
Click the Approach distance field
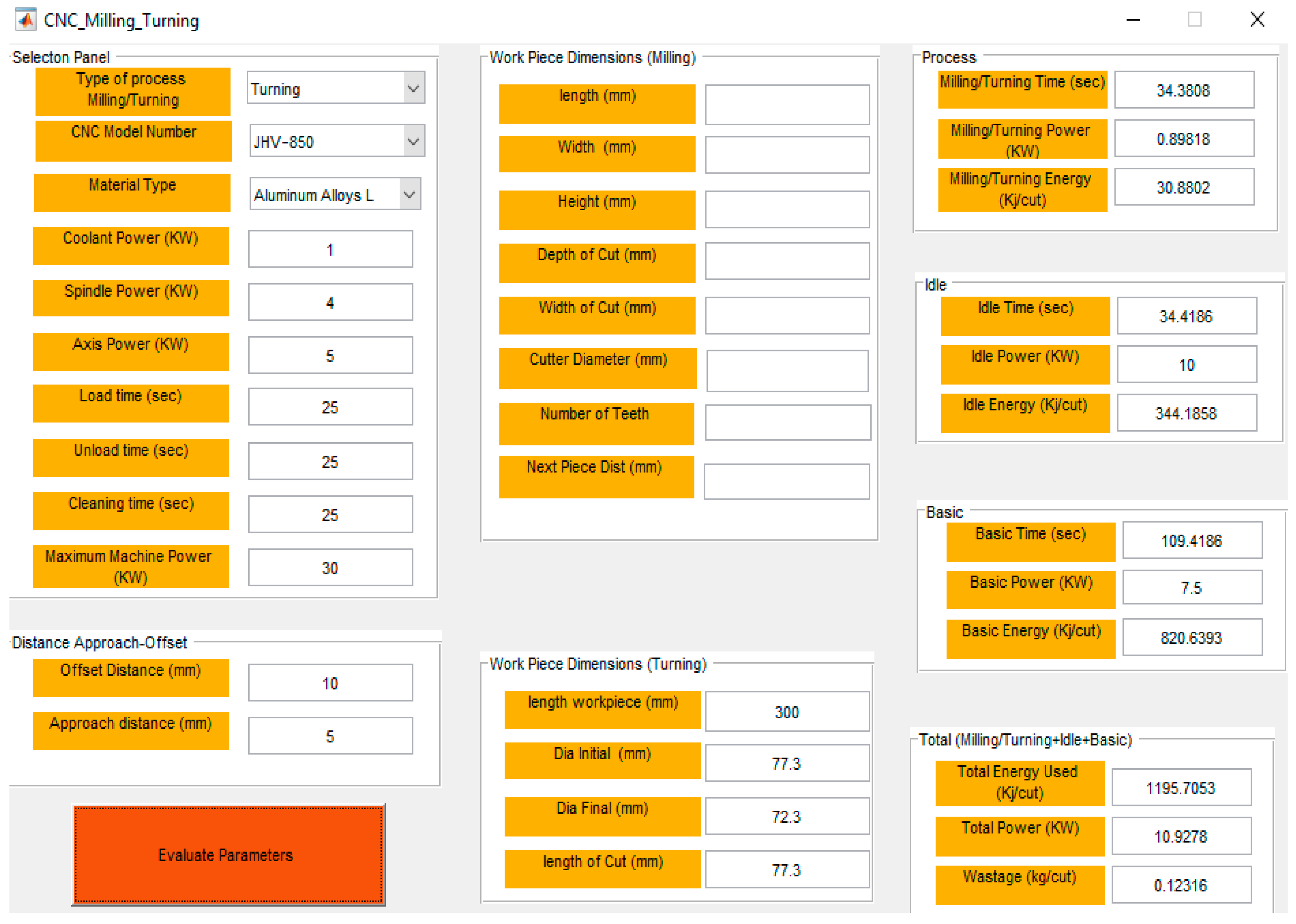click(330, 736)
